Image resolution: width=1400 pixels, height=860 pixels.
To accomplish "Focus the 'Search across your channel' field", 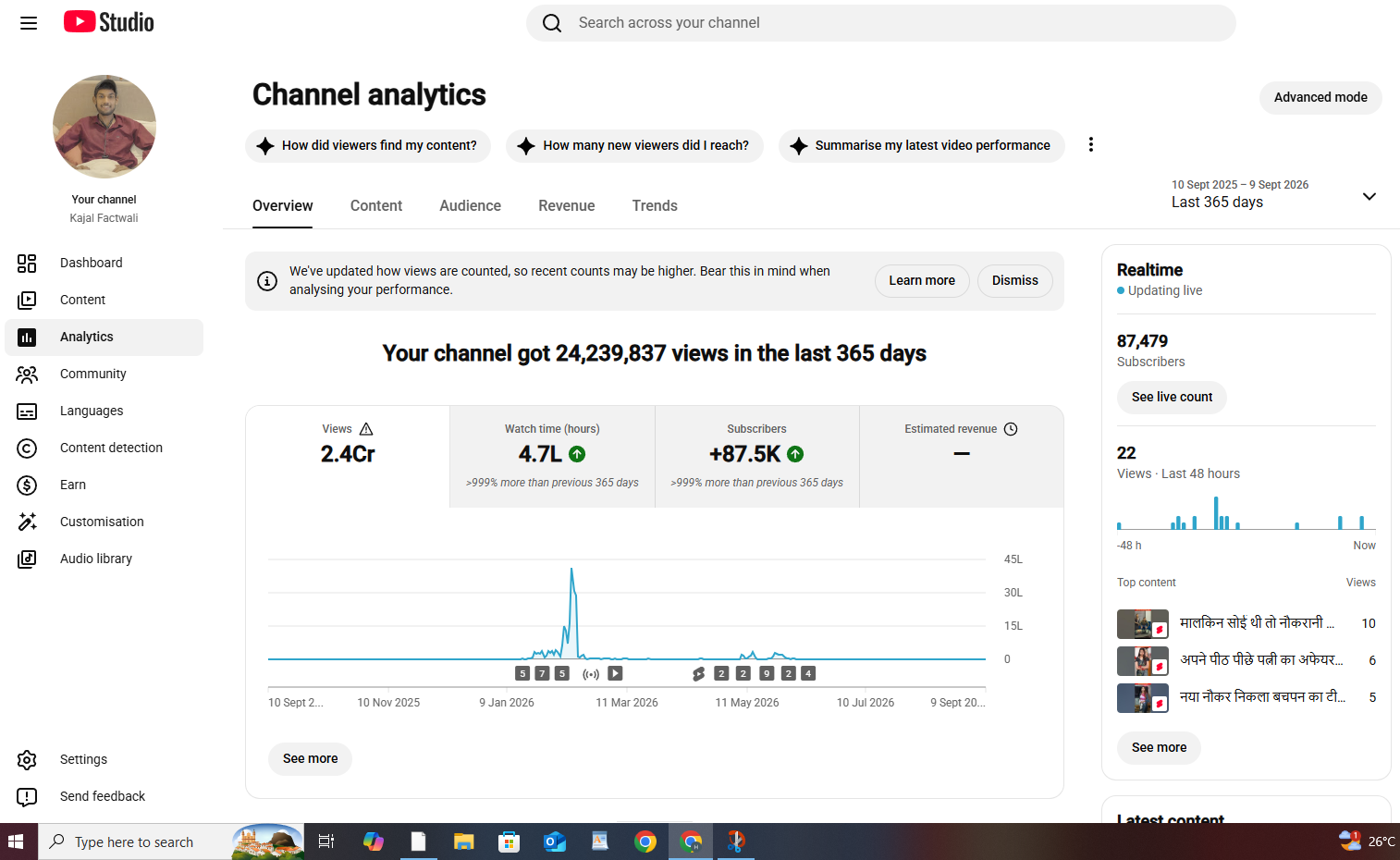I will (x=880, y=23).
